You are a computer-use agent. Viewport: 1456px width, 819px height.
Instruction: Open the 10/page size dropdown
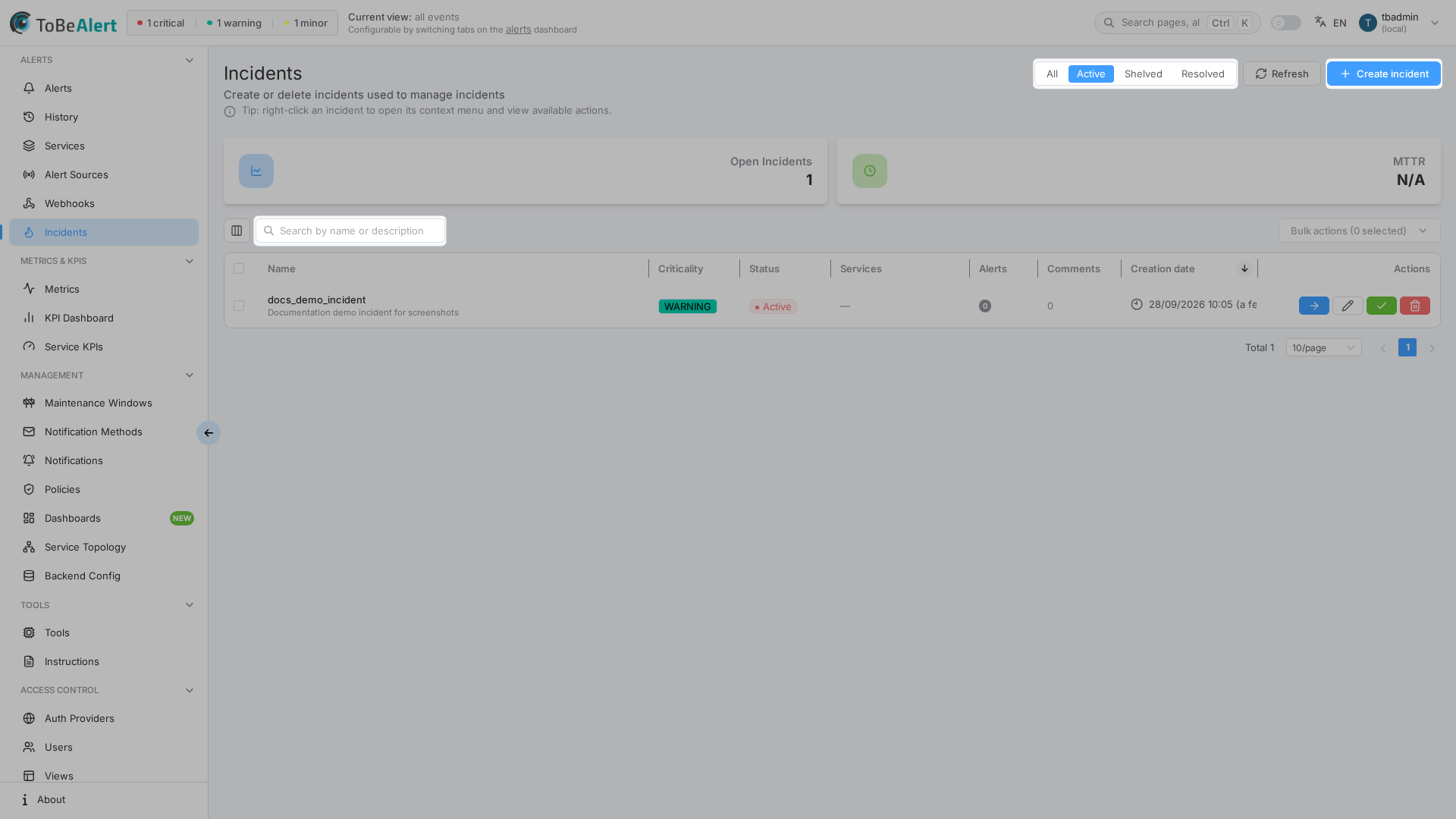[x=1323, y=347]
